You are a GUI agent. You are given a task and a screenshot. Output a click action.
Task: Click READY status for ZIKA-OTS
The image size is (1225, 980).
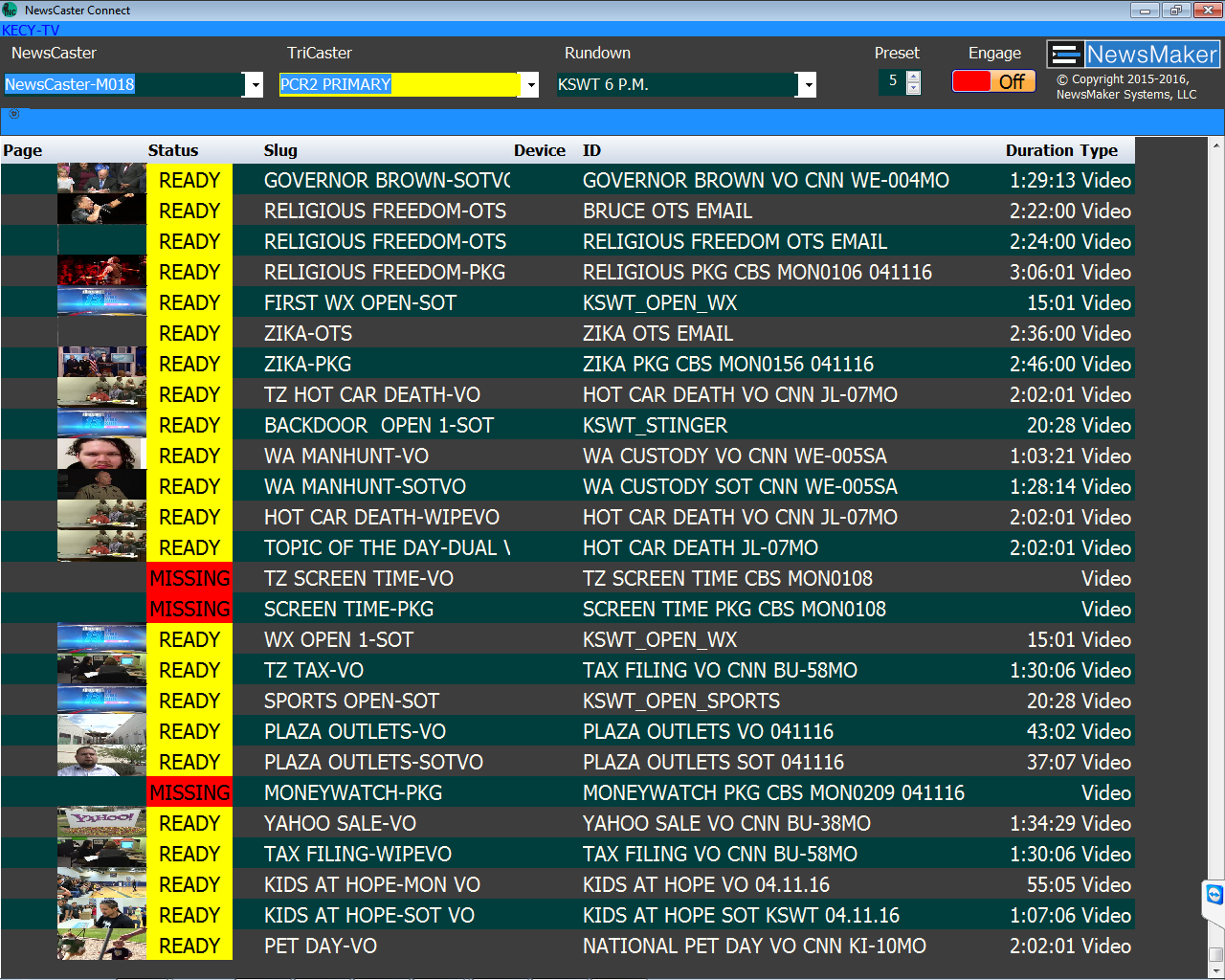189,333
